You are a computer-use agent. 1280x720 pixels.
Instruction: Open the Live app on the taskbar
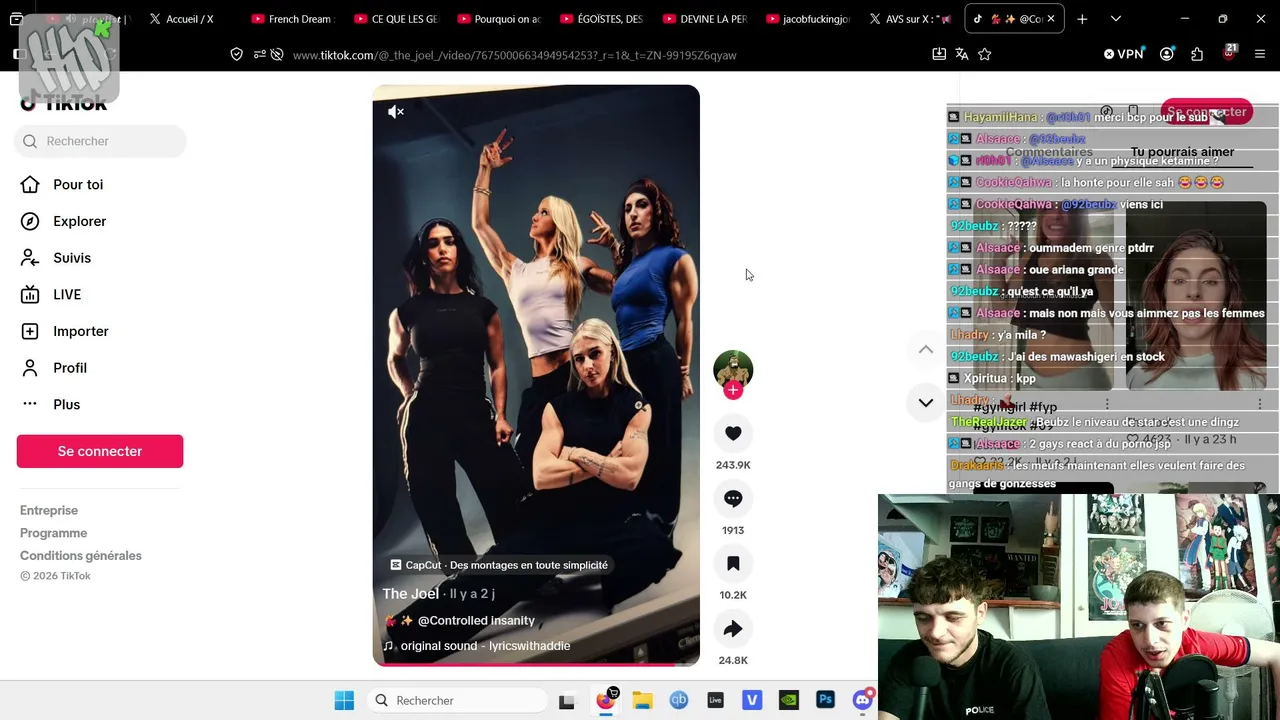(x=715, y=701)
